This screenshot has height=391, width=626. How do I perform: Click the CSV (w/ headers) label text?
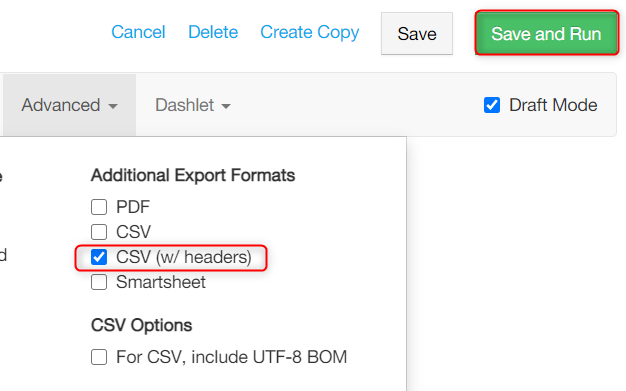click(x=184, y=257)
